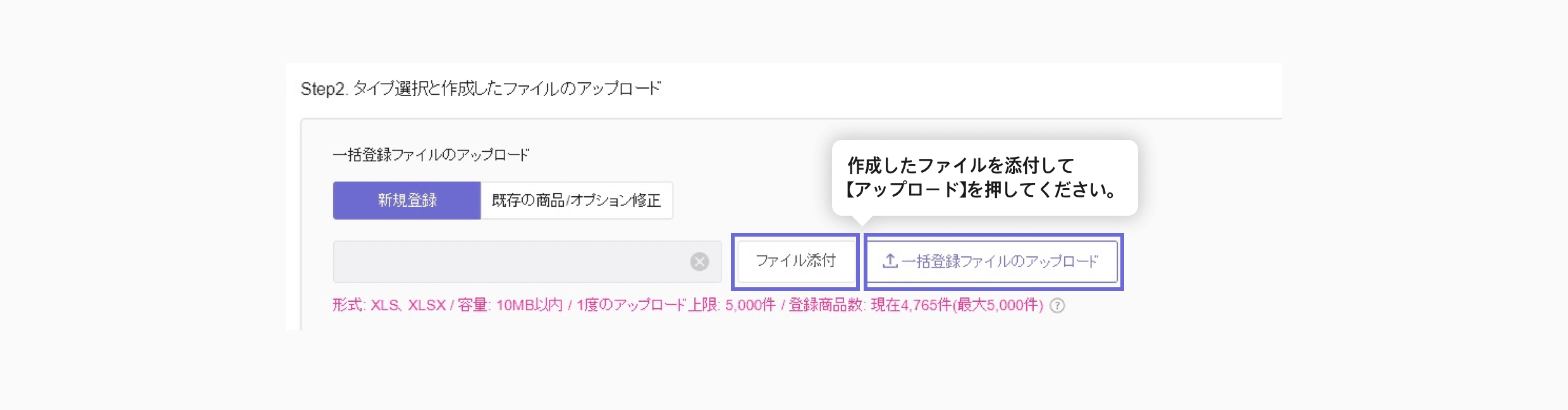Click the small pointer under the tooltip
This screenshot has width=1568, height=410.
click(862, 220)
